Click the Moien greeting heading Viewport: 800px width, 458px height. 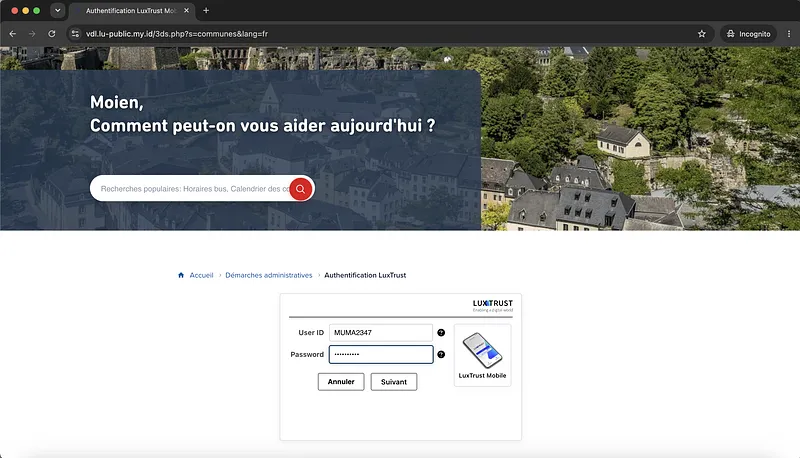click(117, 103)
